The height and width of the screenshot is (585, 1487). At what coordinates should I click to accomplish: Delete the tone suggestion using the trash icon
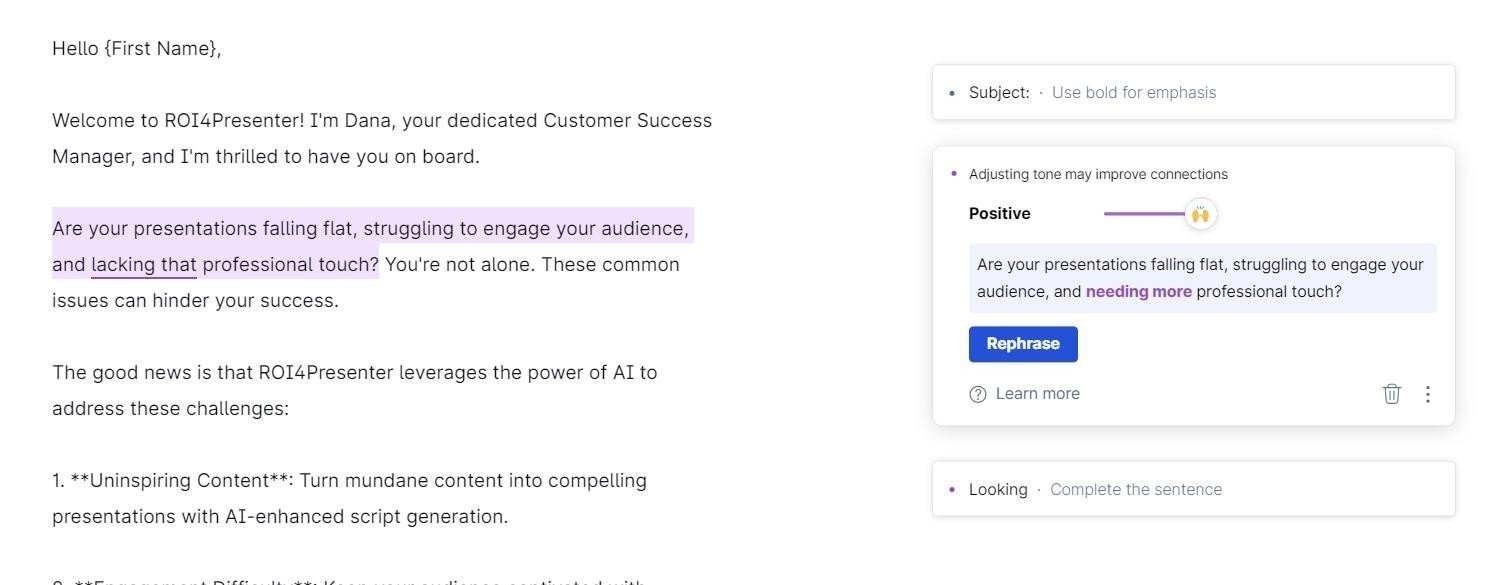click(1391, 393)
